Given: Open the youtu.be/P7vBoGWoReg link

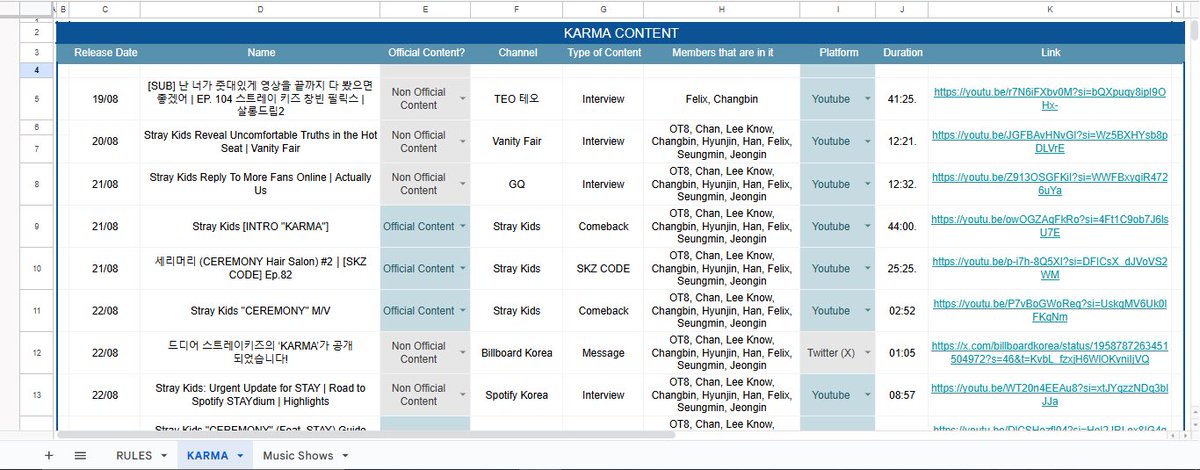Looking at the screenshot, I should (1049, 311).
